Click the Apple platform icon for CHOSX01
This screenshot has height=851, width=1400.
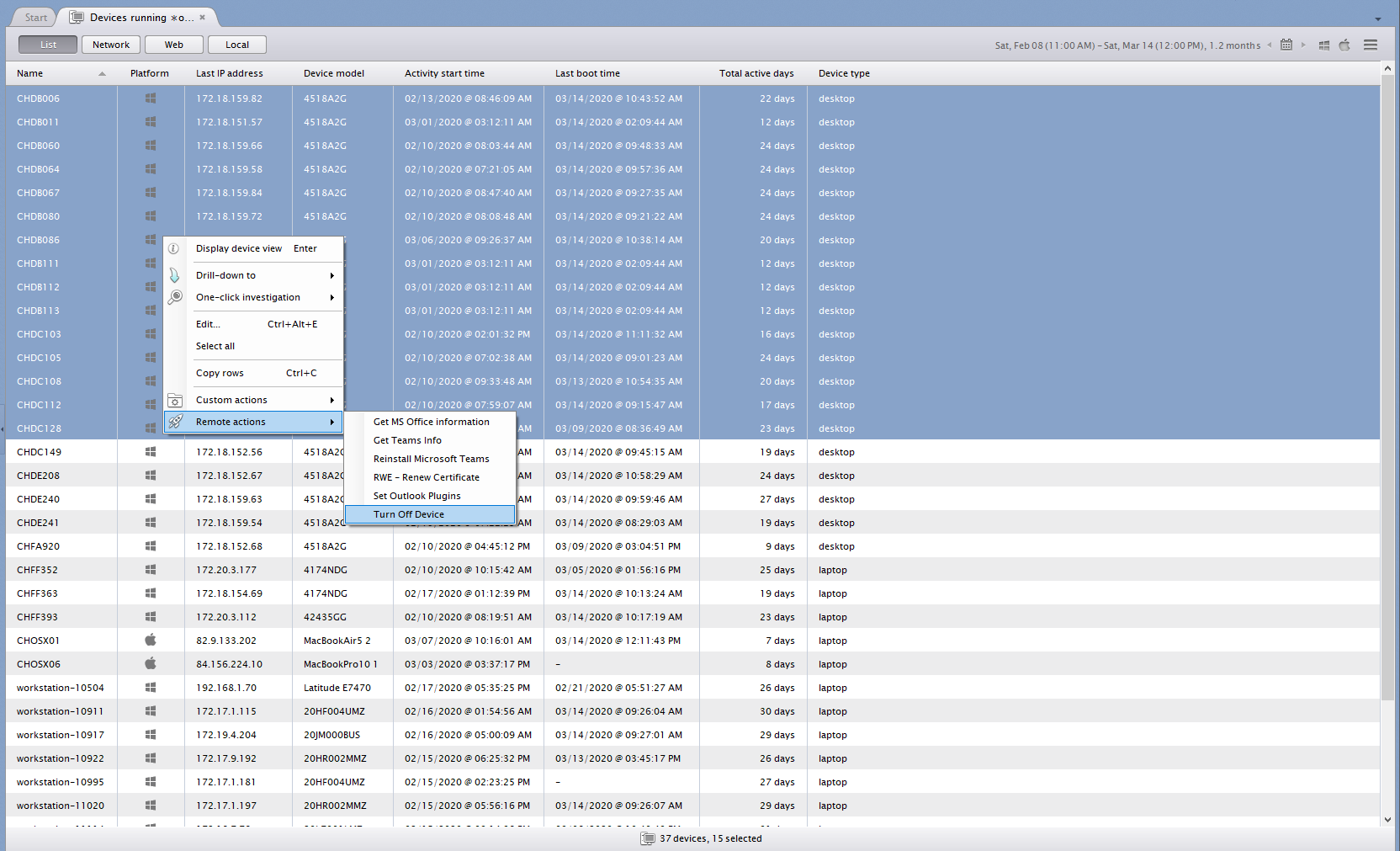tap(151, 640)
